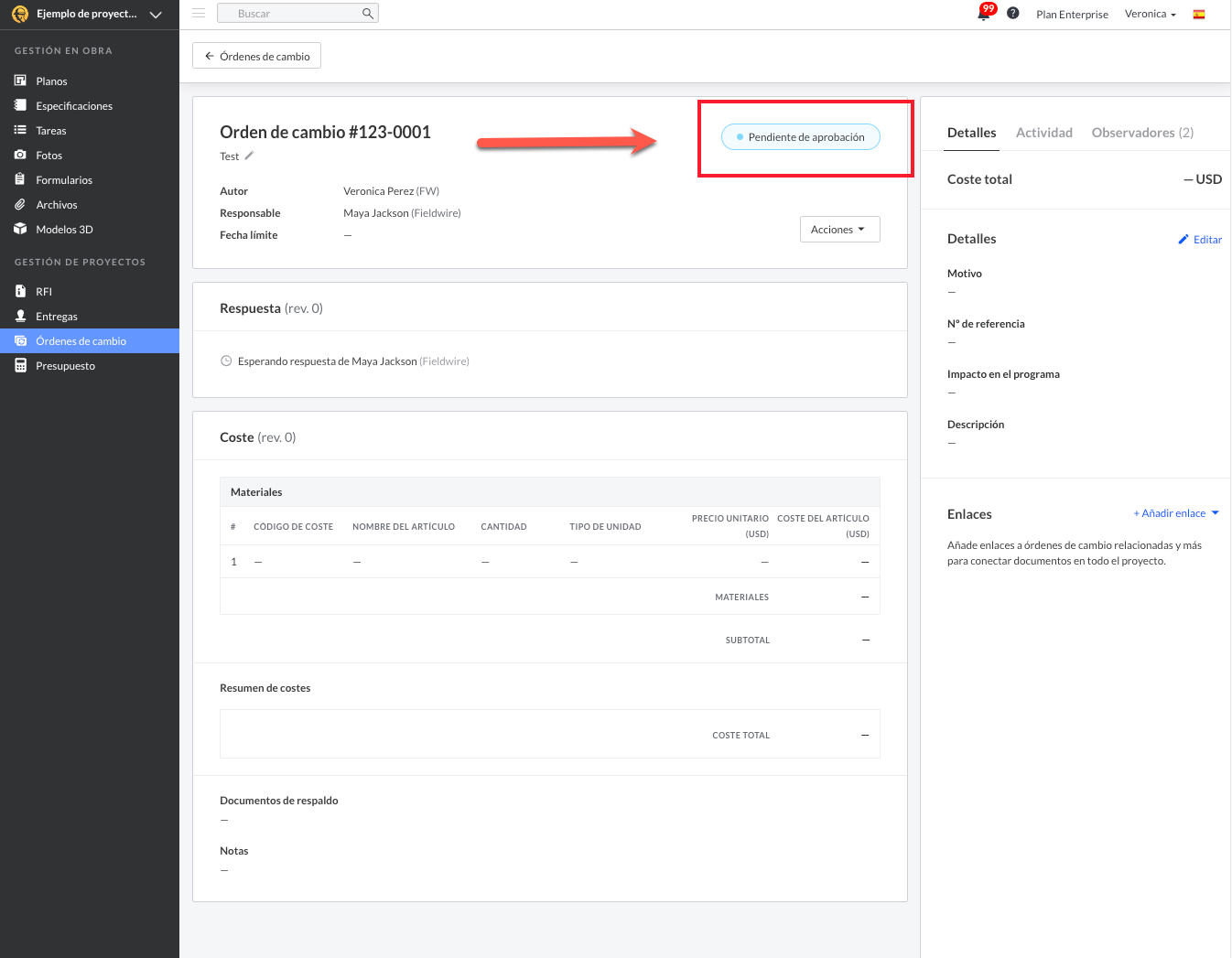The width and height of the screenshot is (1232, 958).
Task: Click the Descripción label
Action: [x=976, y=425]
